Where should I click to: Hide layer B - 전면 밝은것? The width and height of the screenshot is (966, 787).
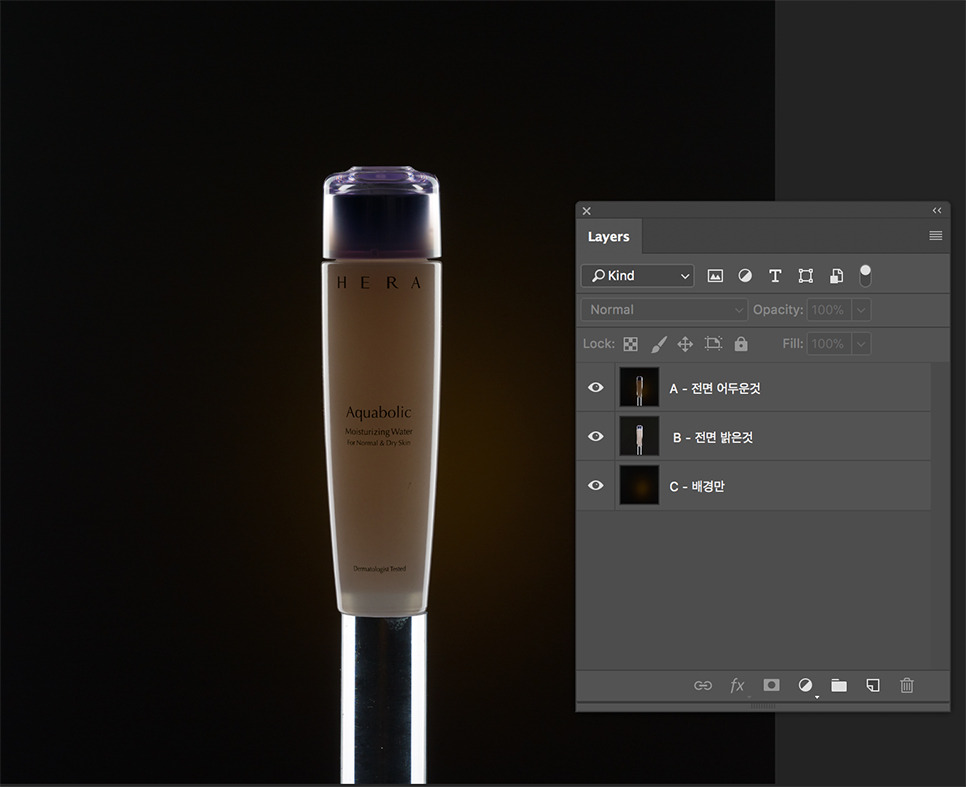[595, 436]
